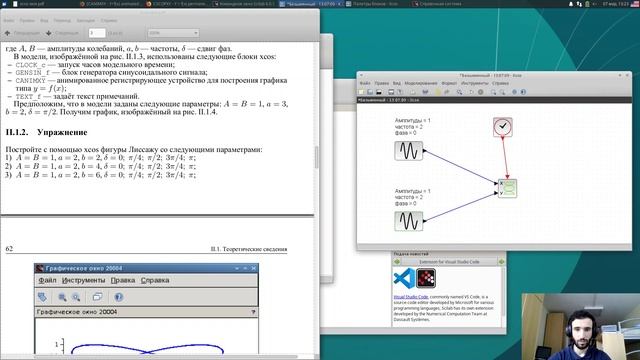Select the upper GENSIN_f sine generator block
640x360 pixels.
(409, 151)
